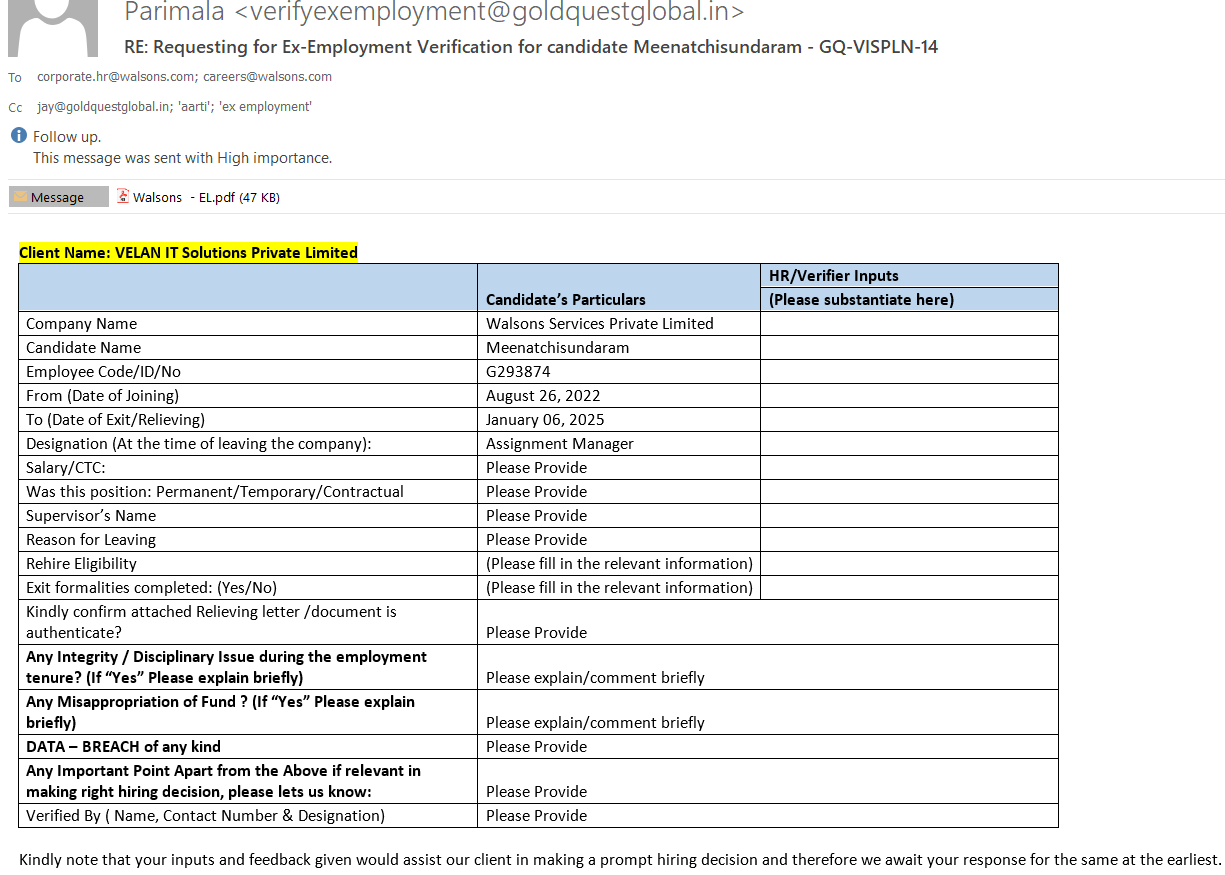This screenshot has height=875, width=1225.
Task: Click fill-in text in Rehire Eligibility row
Action: pyautogui.click(x=619, y=563)
